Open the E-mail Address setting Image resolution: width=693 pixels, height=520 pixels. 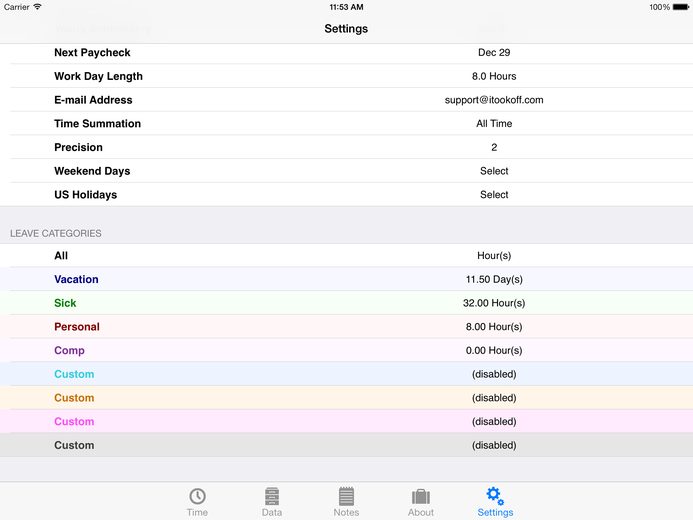[x=346, y=100]
